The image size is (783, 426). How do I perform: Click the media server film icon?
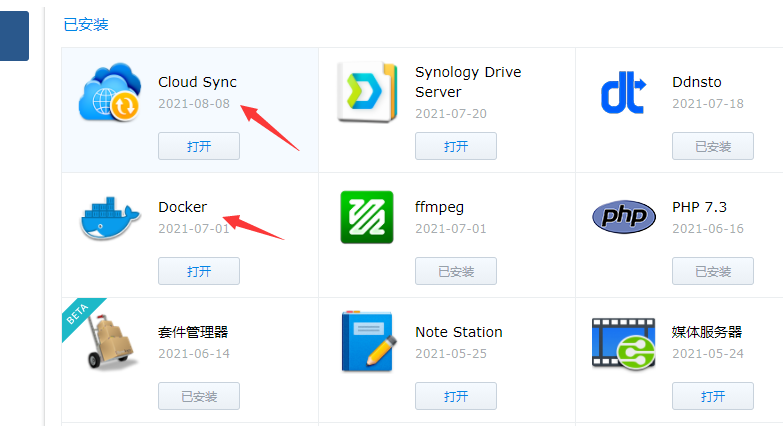(x=624, y=344)
